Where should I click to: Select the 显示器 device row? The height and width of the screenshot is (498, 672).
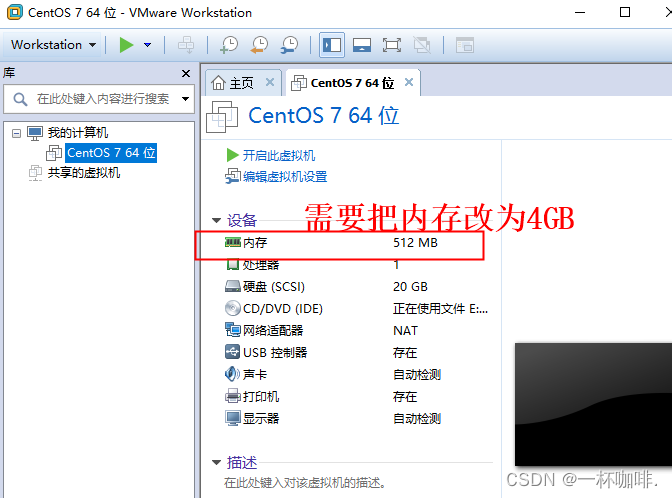point(356,418)
